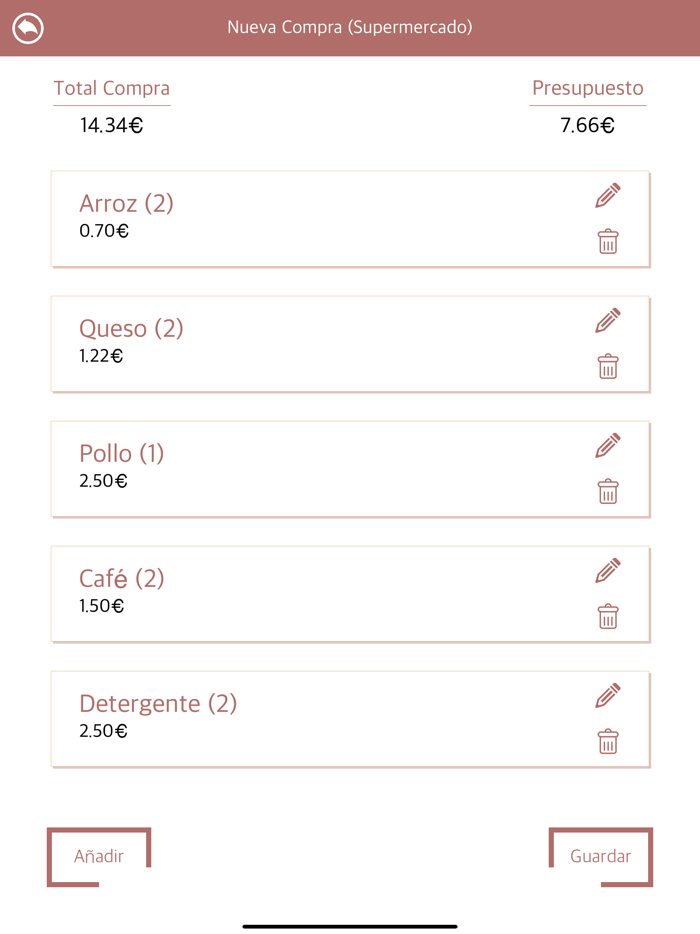The width and height of the screenshot is (700, 934).
Task: Open the edit pencil for Detergente
Action: 608,696
